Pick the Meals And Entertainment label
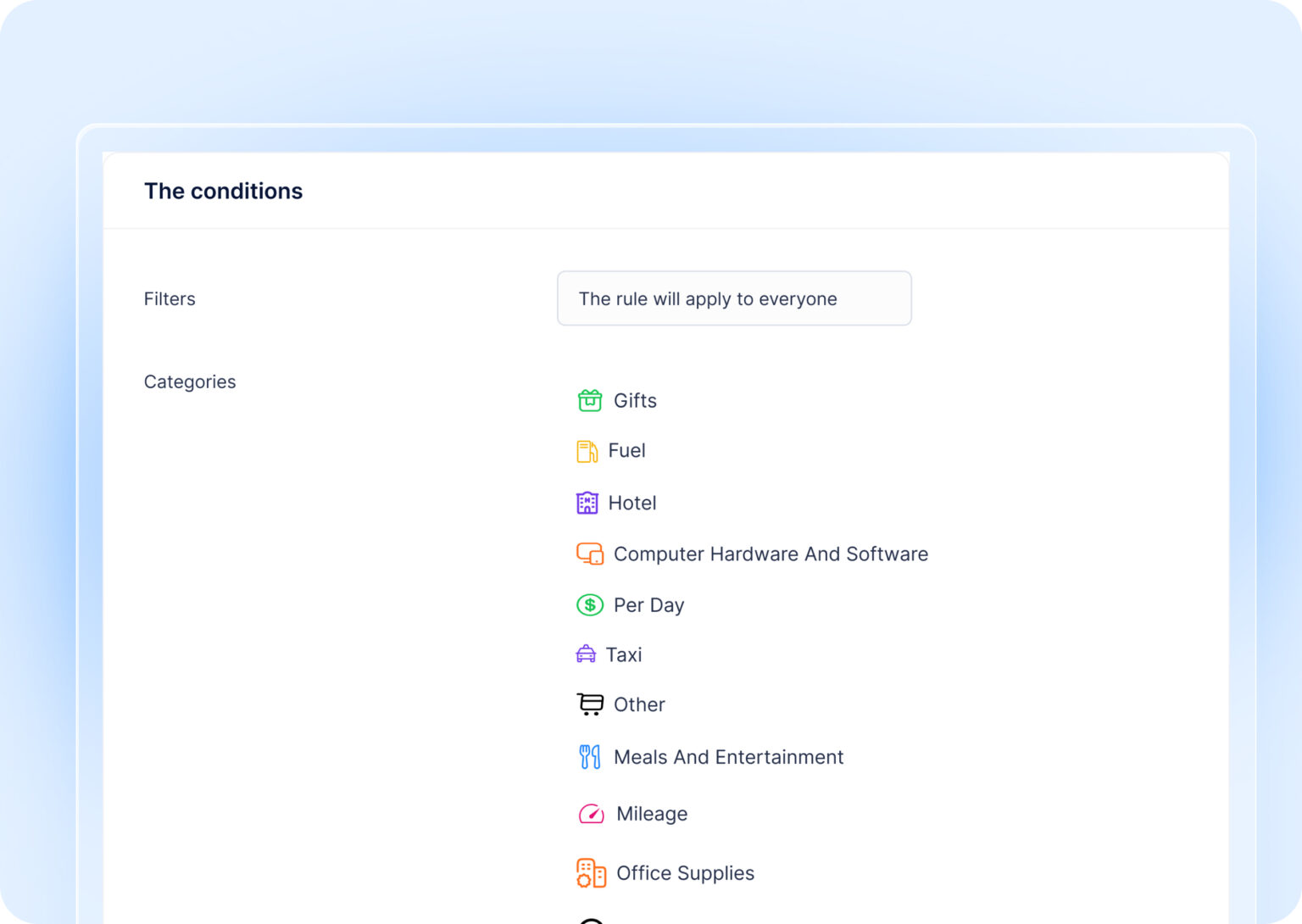The width and height of the screenshot is (1302, 924). click(x=728, y=757)
